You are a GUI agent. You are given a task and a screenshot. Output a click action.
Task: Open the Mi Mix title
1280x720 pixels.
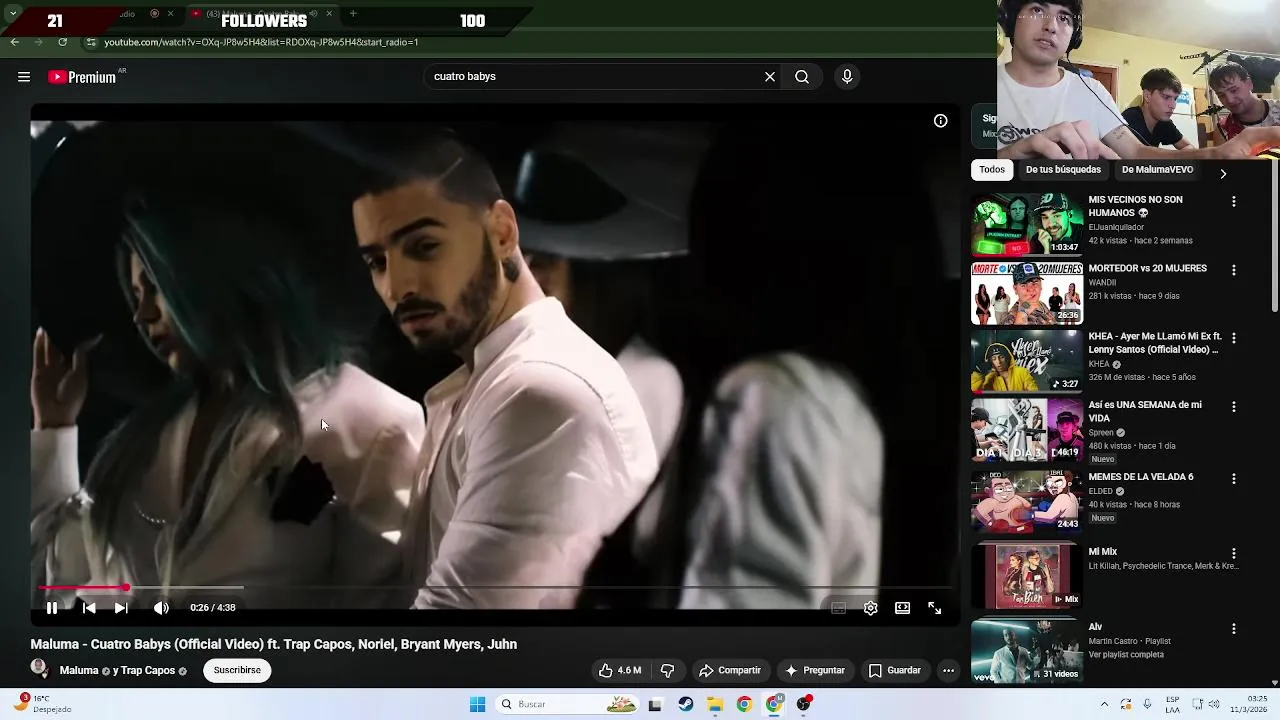point(1102,552)
